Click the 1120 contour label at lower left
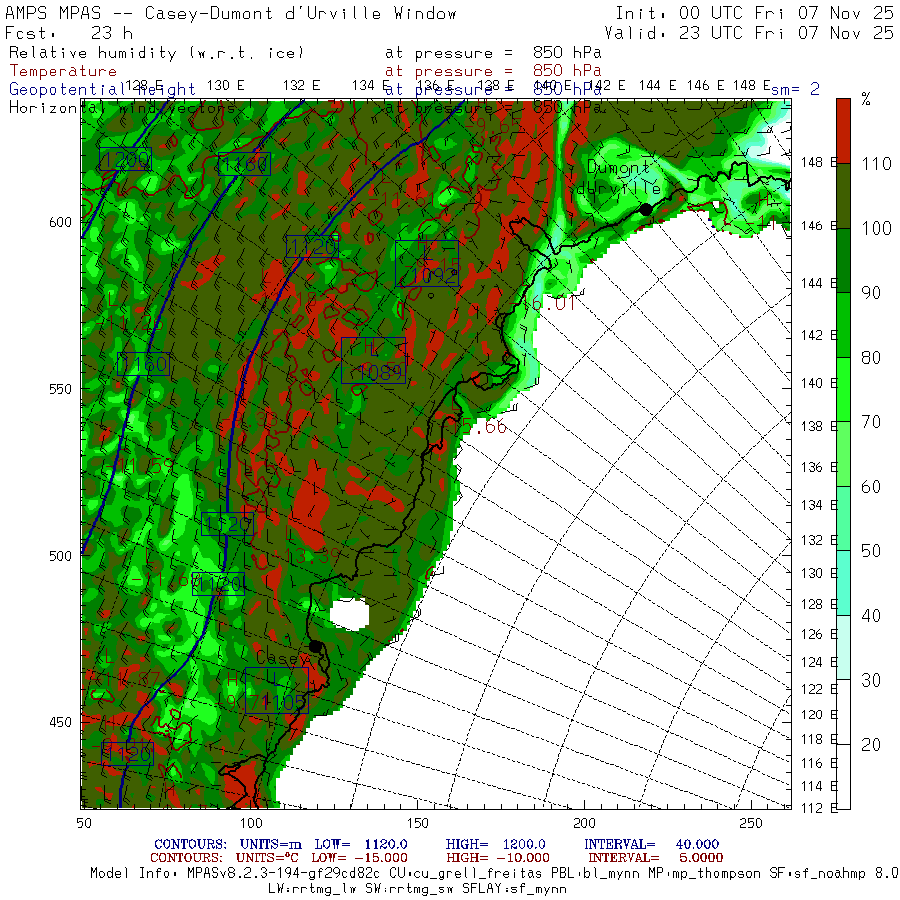The image size is (900, 900). [x=127, y=753]
